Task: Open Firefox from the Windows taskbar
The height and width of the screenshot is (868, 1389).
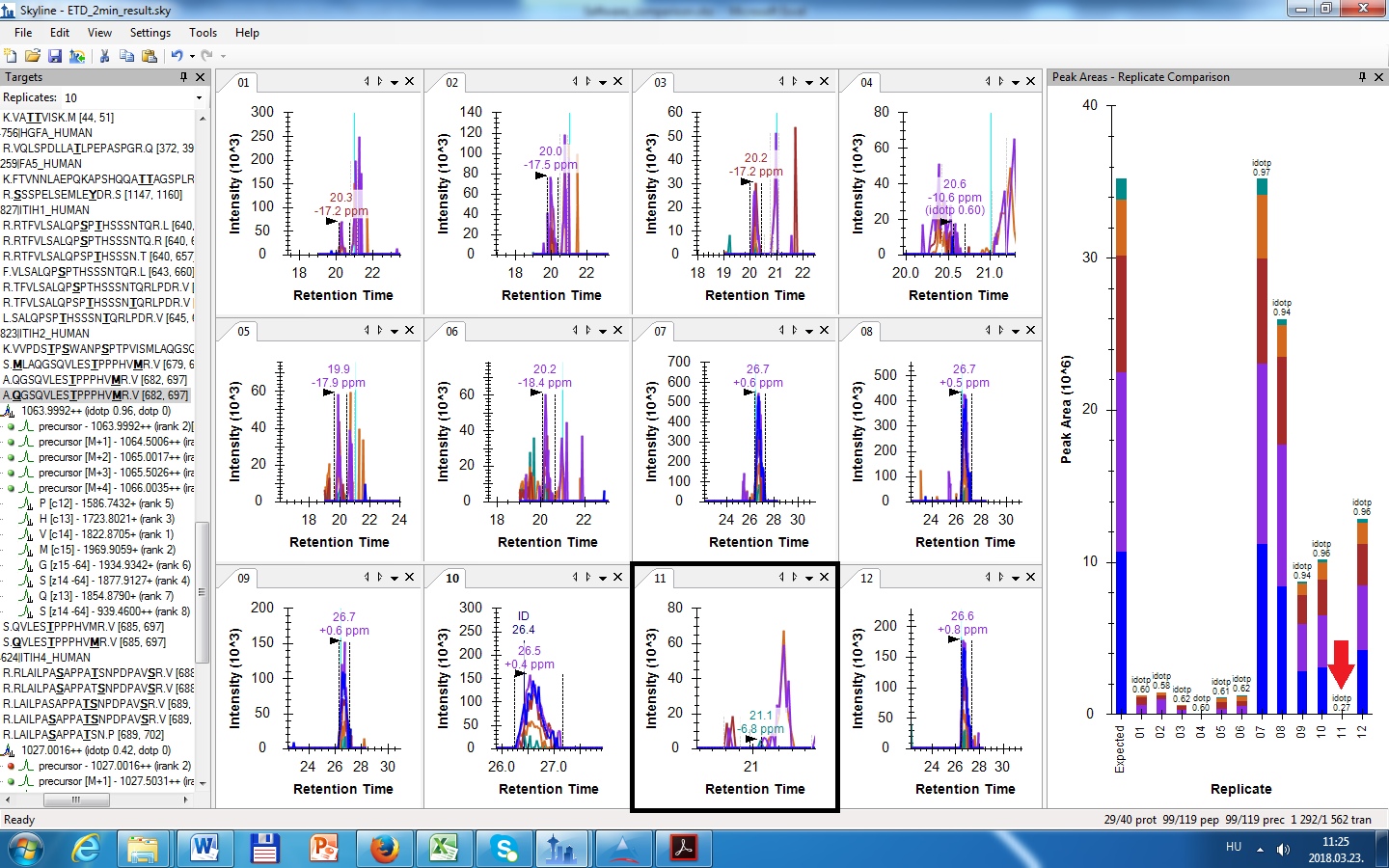Action: pos(384,849)
